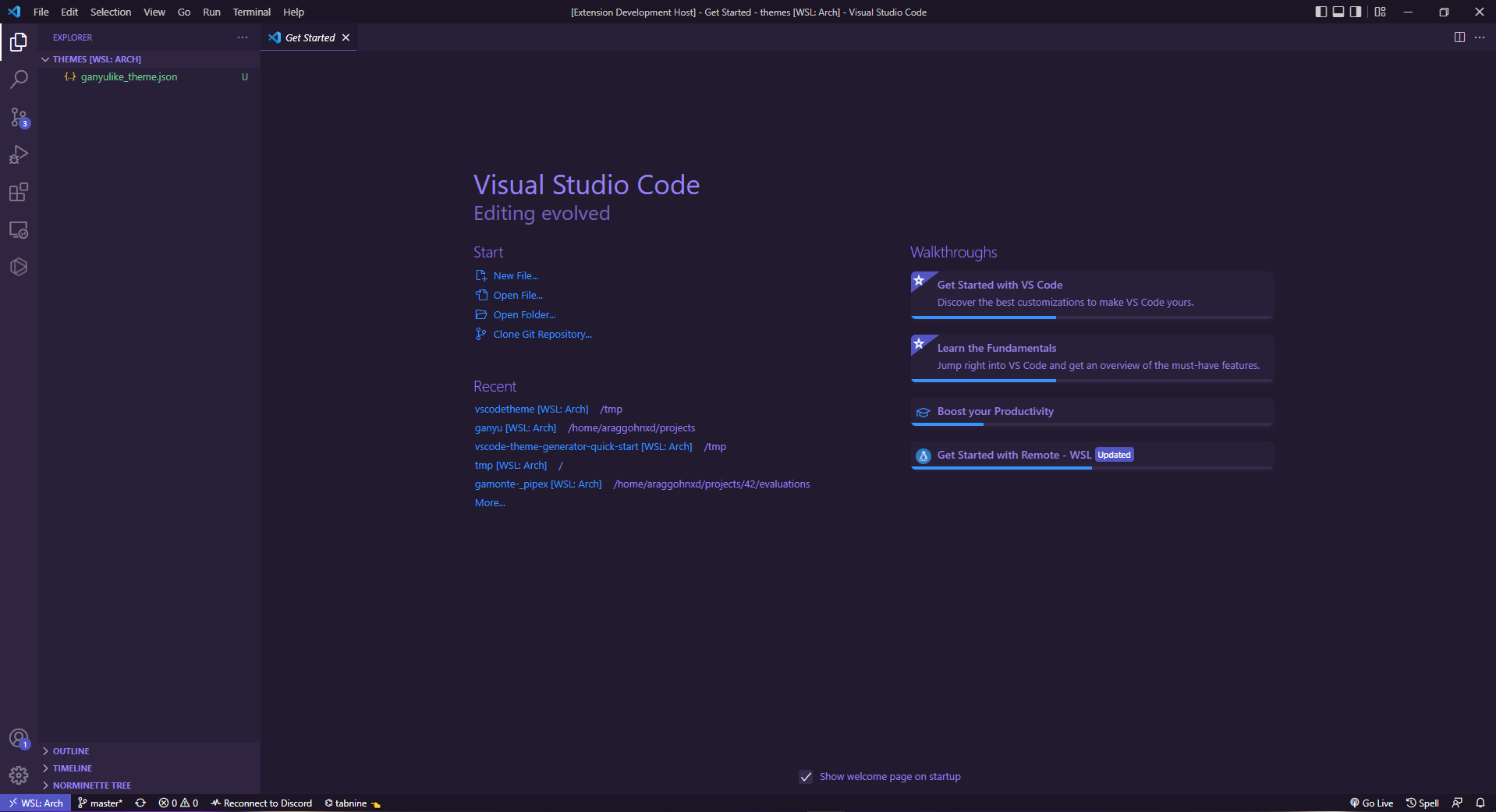Image resolution: width=1496 pixels, height=812 pixels.
Task: Click the split editor right icon
Action: pos(1459,37)
